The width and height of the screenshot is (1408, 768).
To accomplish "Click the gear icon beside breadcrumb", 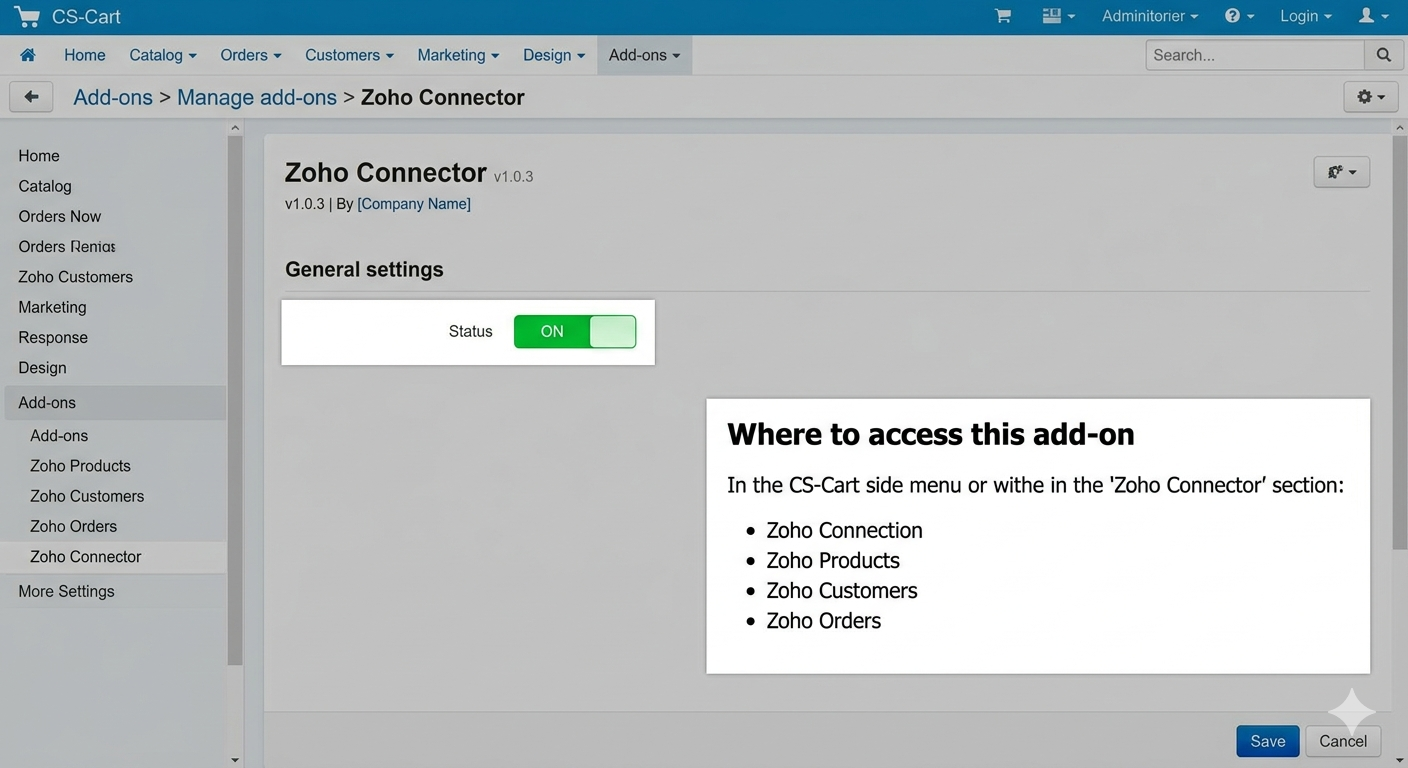I will [x=1370, y=97].
